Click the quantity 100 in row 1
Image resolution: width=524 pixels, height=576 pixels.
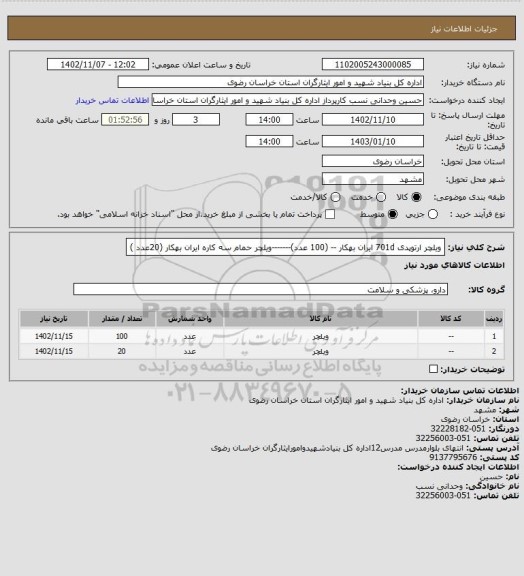pyautogui.click(x=122, y=336)
